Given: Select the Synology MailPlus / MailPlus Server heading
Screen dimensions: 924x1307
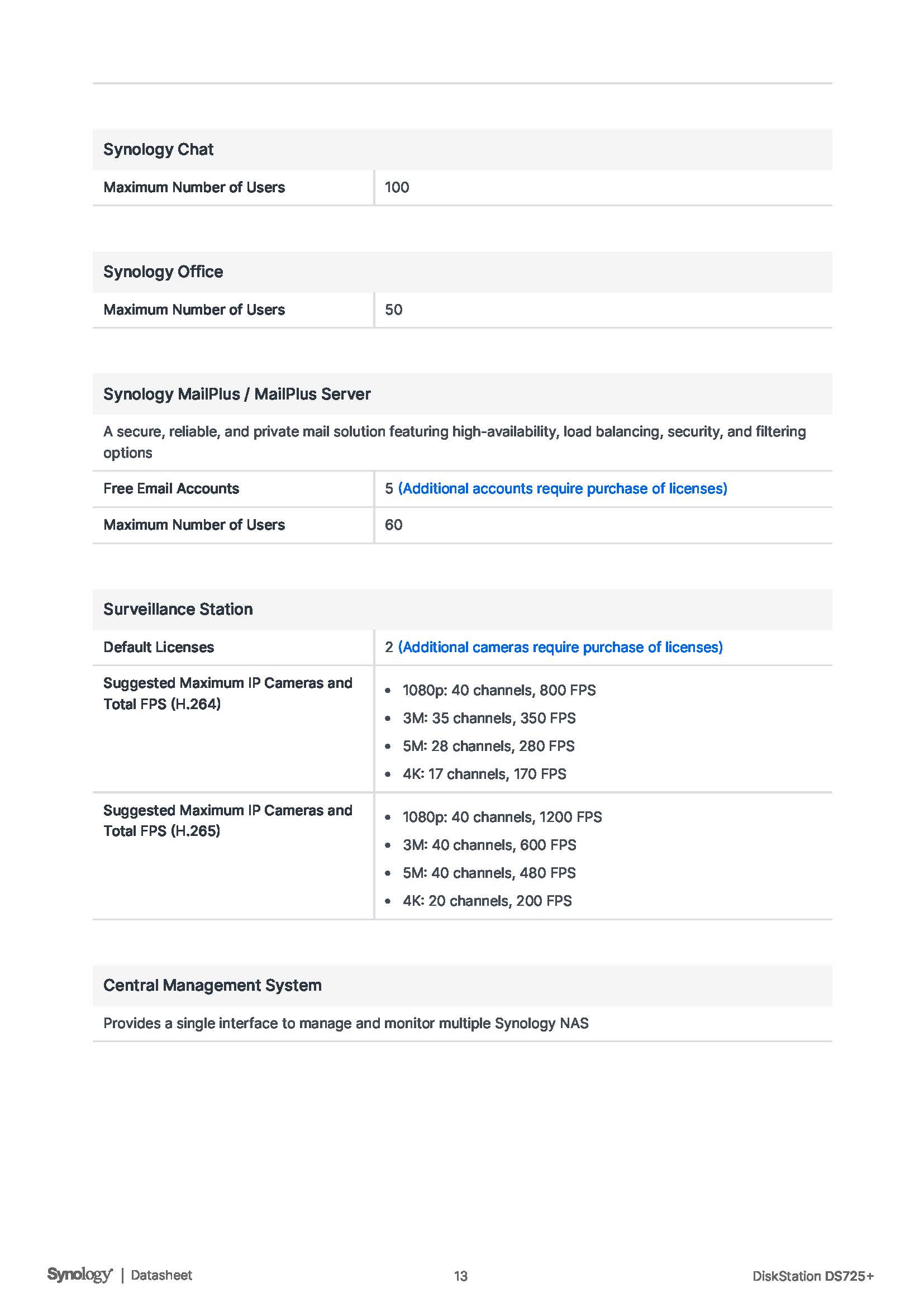Looking at the screenshot, I should point(237,394).
